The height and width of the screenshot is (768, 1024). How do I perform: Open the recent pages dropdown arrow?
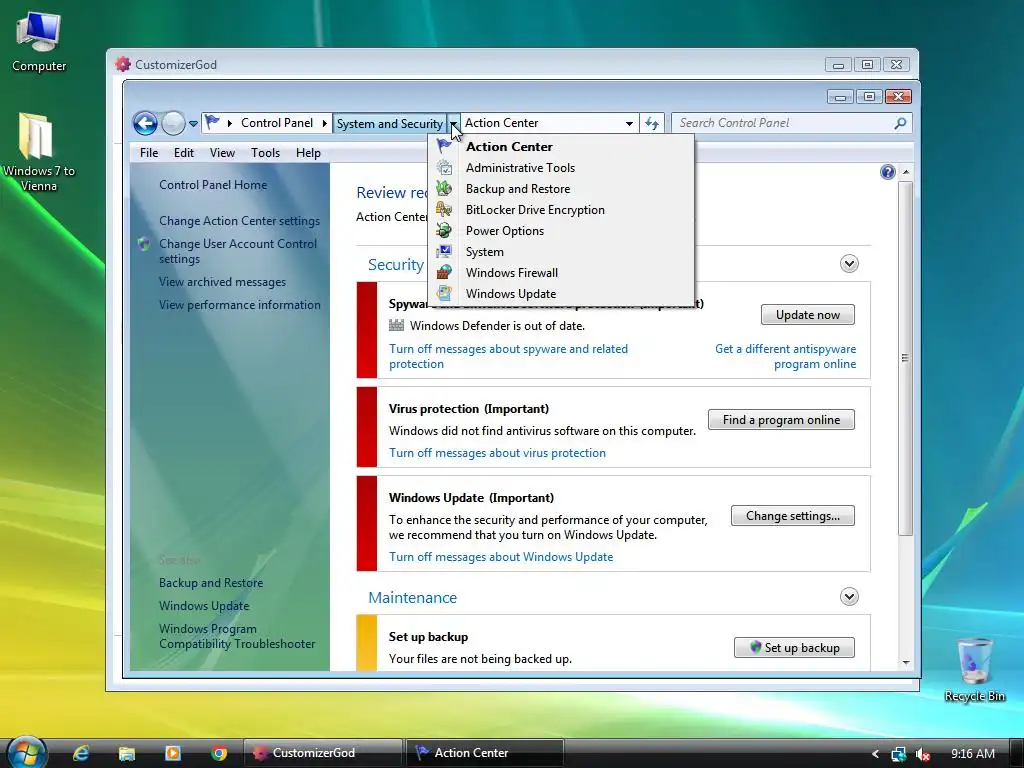[193, 123]
